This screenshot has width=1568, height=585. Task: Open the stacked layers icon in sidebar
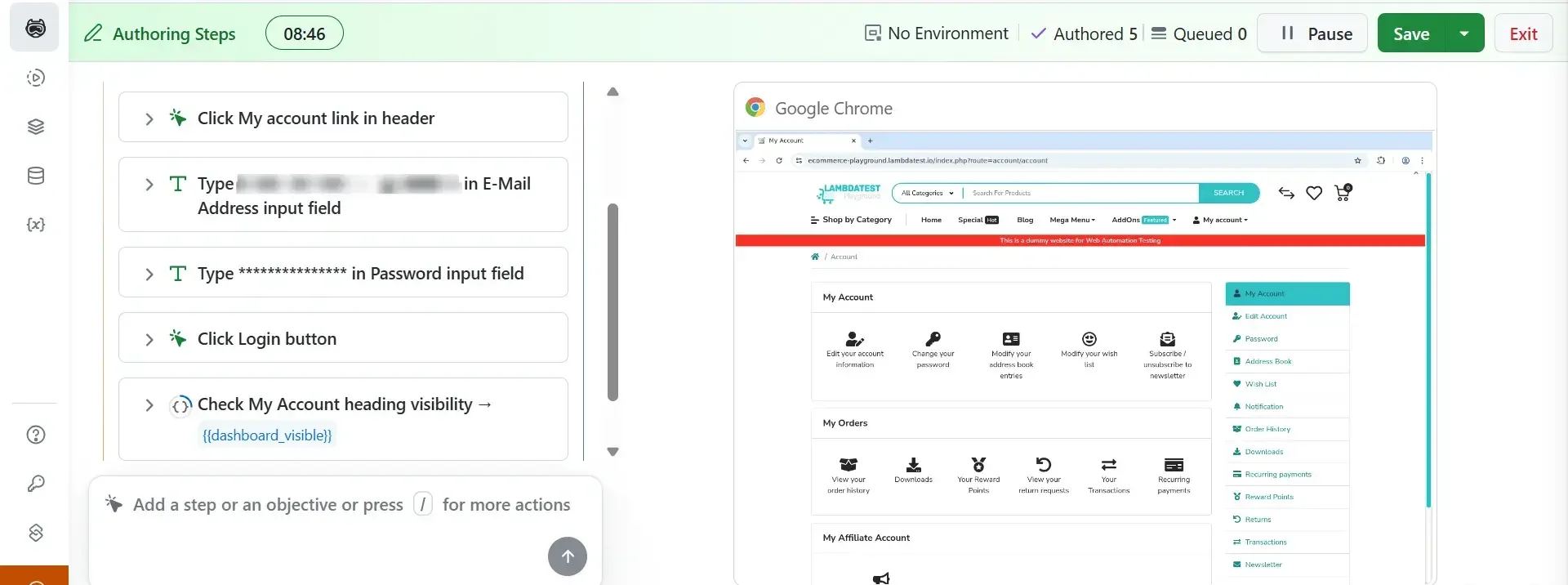coord(35,127)
